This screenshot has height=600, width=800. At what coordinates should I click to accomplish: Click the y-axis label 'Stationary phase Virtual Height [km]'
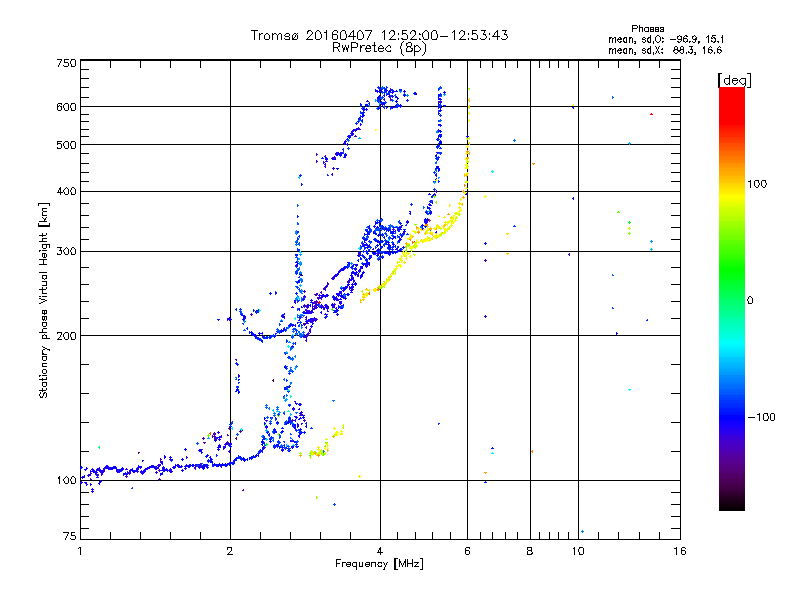pos(43,301)
